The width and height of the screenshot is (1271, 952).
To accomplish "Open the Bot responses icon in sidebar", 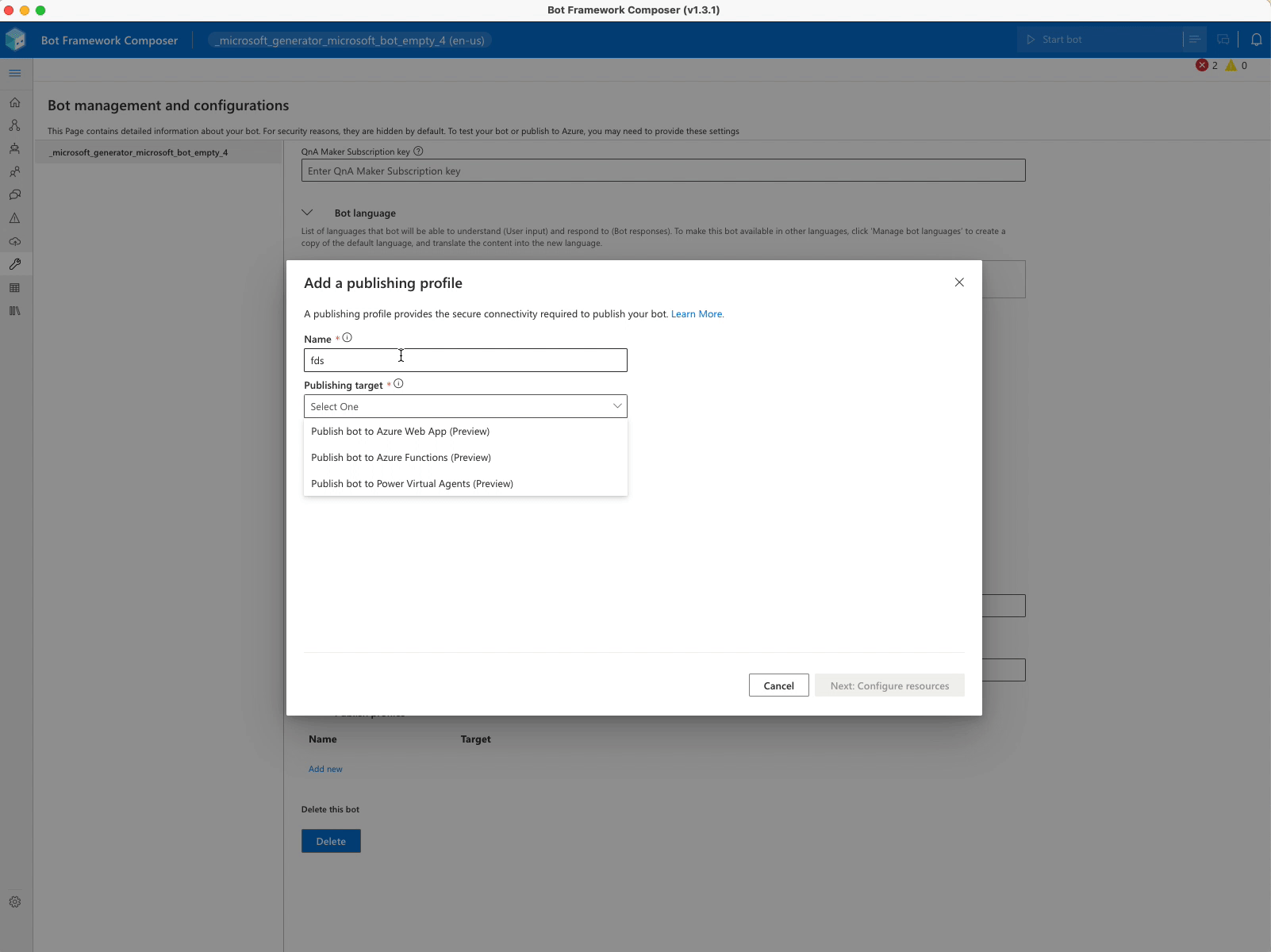I will [x=15, y=148].
